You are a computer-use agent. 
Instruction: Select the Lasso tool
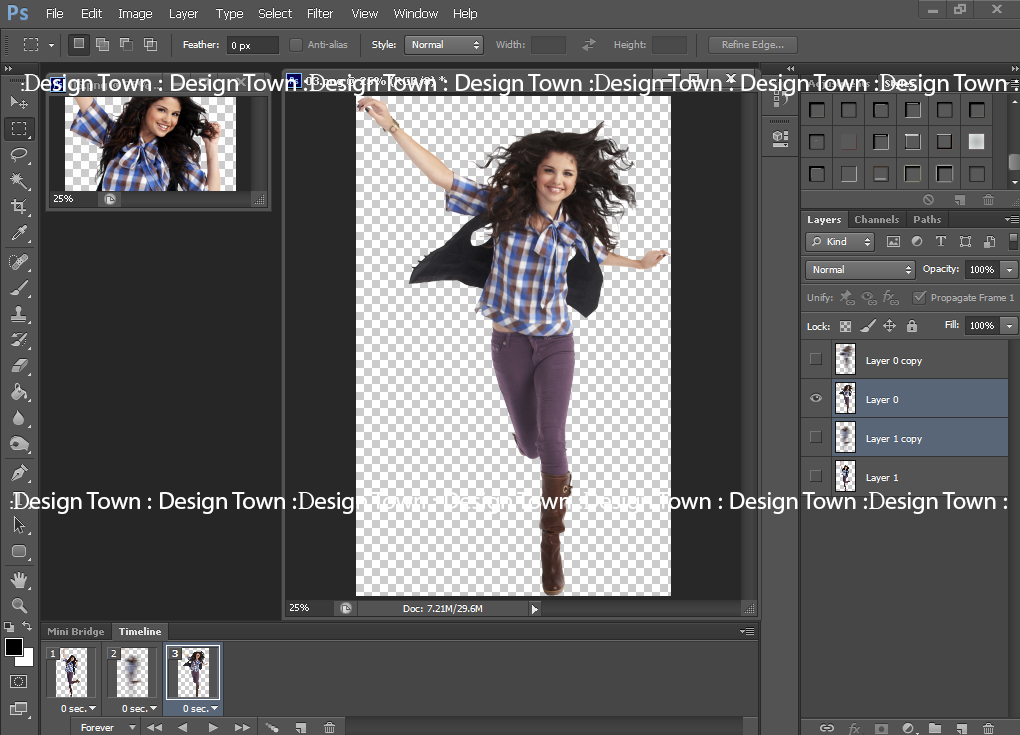click(19, 154)
